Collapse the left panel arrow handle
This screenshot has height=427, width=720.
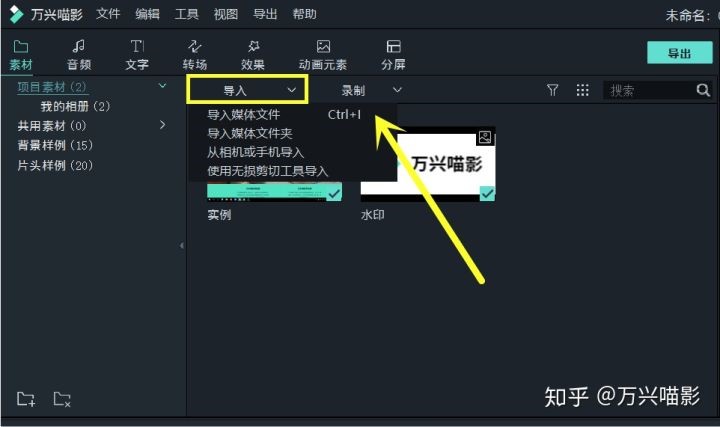pyautogui.click(x=182, y=246)
